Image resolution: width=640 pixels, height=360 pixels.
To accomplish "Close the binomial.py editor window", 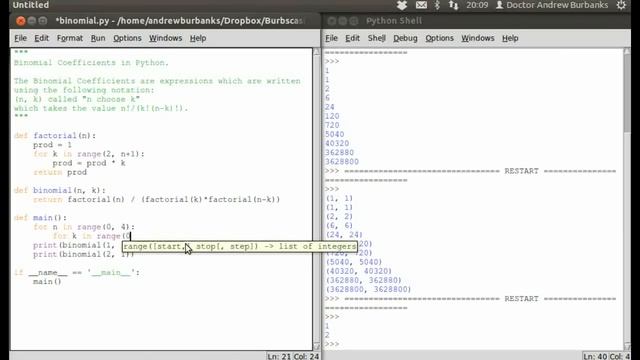I will coord(20,20).
